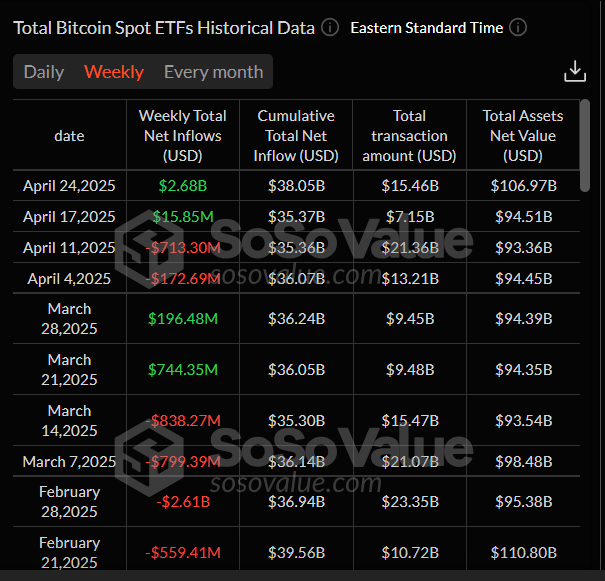Click the Eastern Standard Time label
The image size is (605, 581).
coord(426,28)
